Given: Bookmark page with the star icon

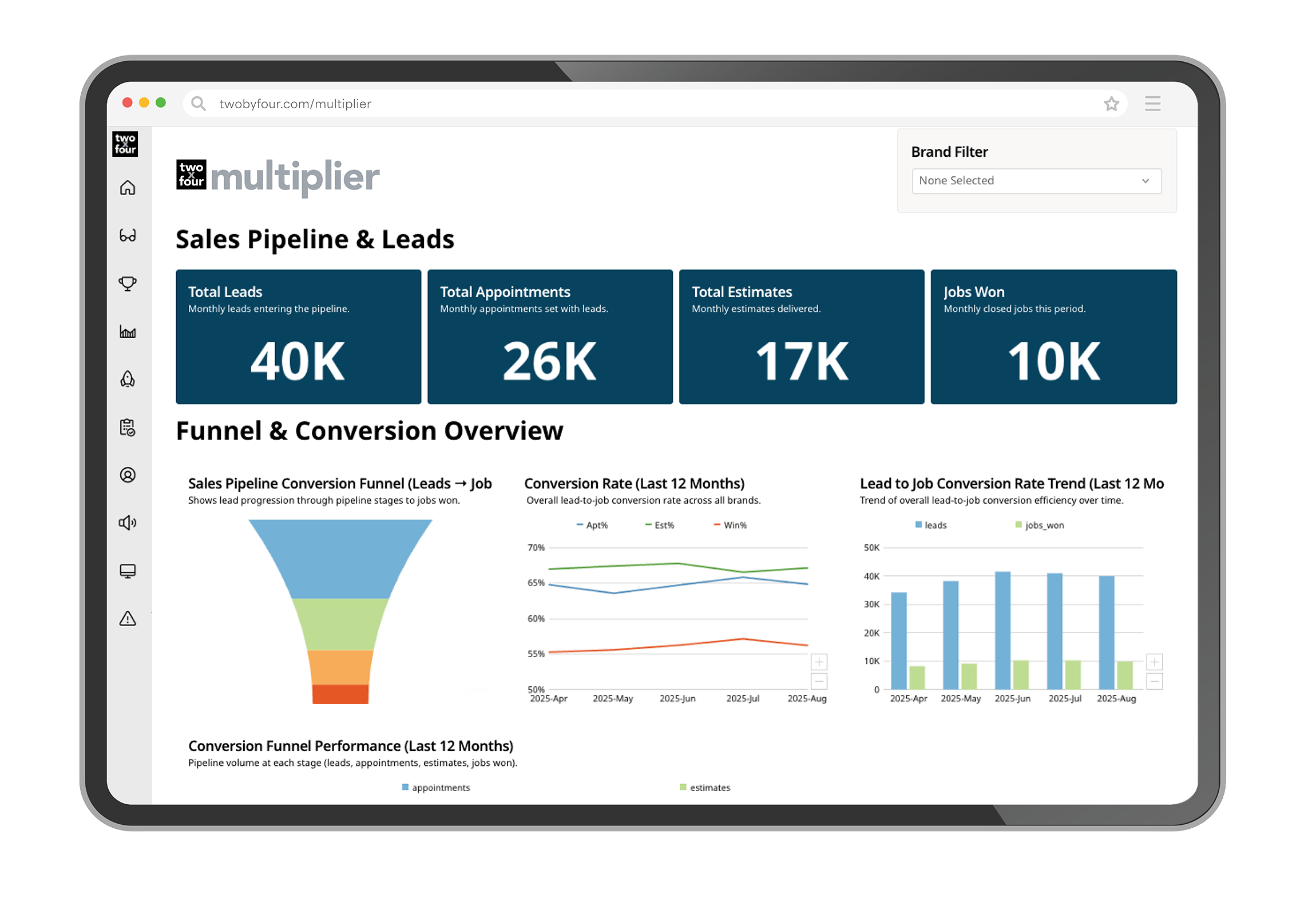Looking at the screenshot, I should click(x=1111, y=104).
